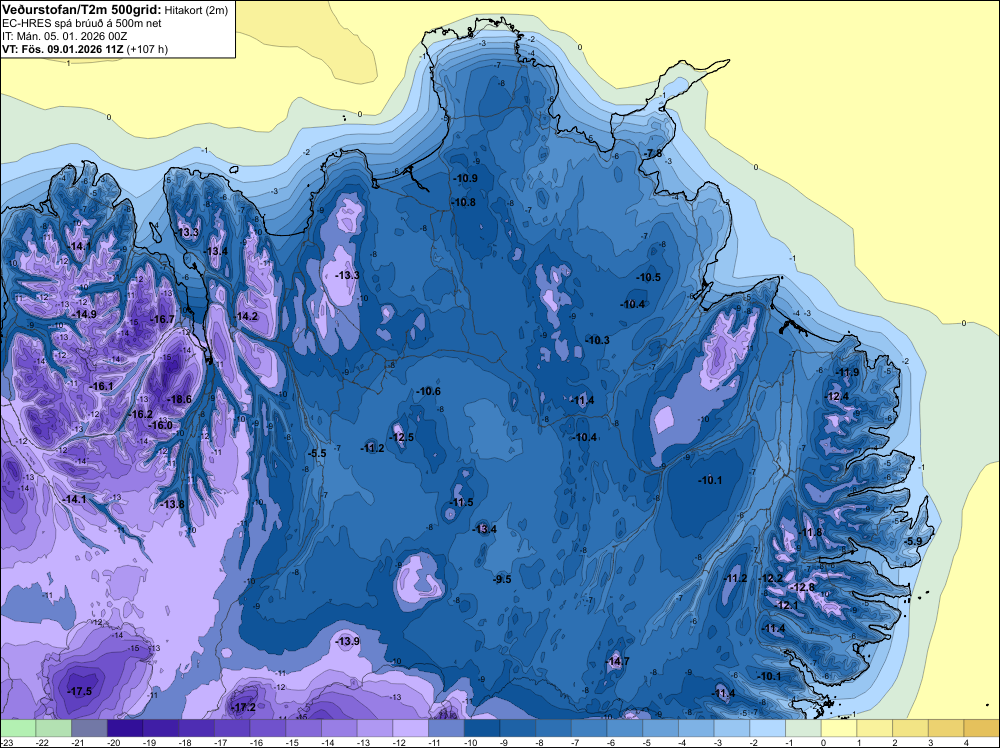Image resolution: width=1000 pixels, height=748 pixels.
Task: Click the -20 dark purple legend swatch
Action: tap(125, 728)
